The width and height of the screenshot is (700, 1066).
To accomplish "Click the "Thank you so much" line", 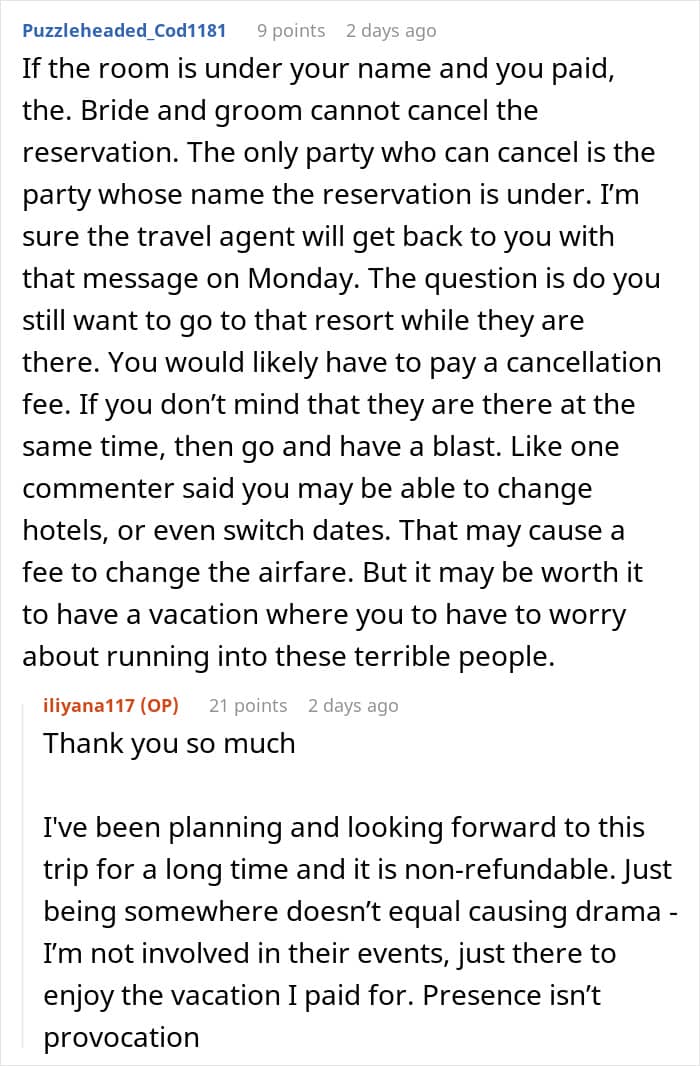I will tap(169, 743).
